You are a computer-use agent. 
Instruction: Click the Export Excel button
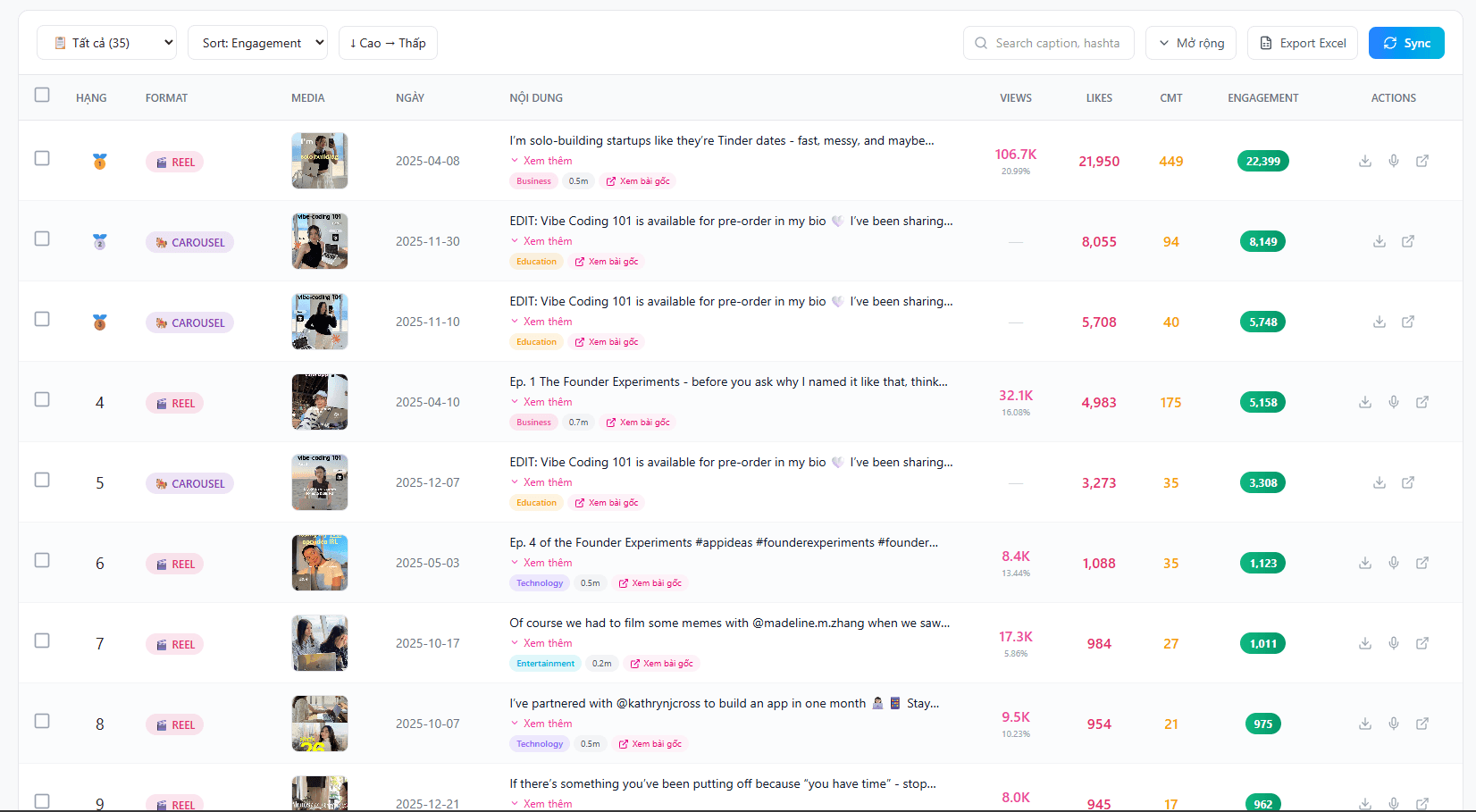click(x=1302, y=42)
